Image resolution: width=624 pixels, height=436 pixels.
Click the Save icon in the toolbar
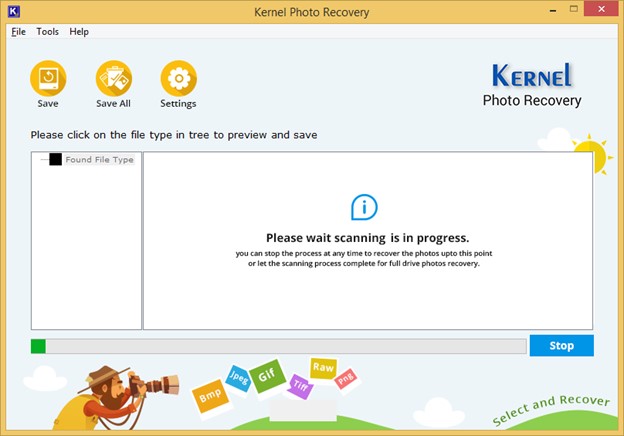[48, 78]
